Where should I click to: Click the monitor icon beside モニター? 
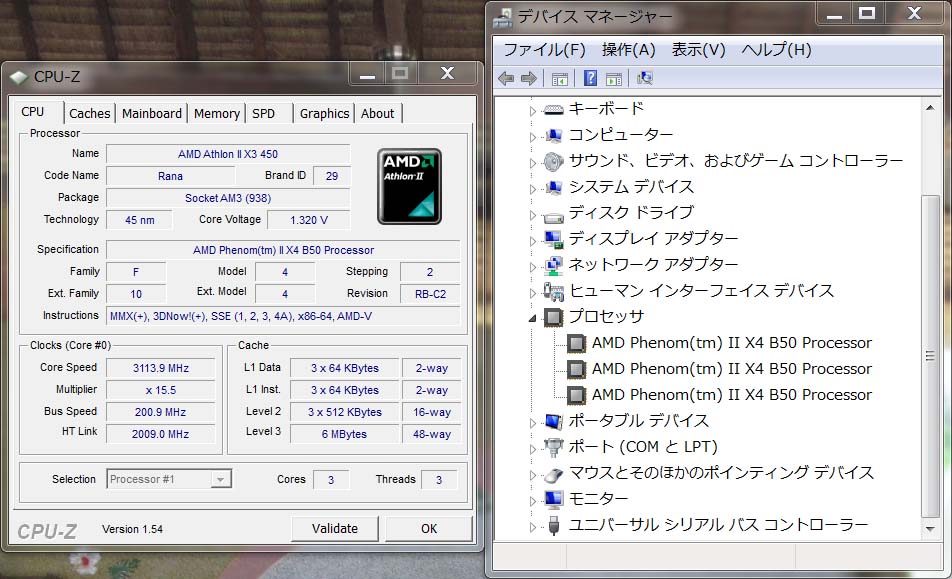[x=554, y=499]
